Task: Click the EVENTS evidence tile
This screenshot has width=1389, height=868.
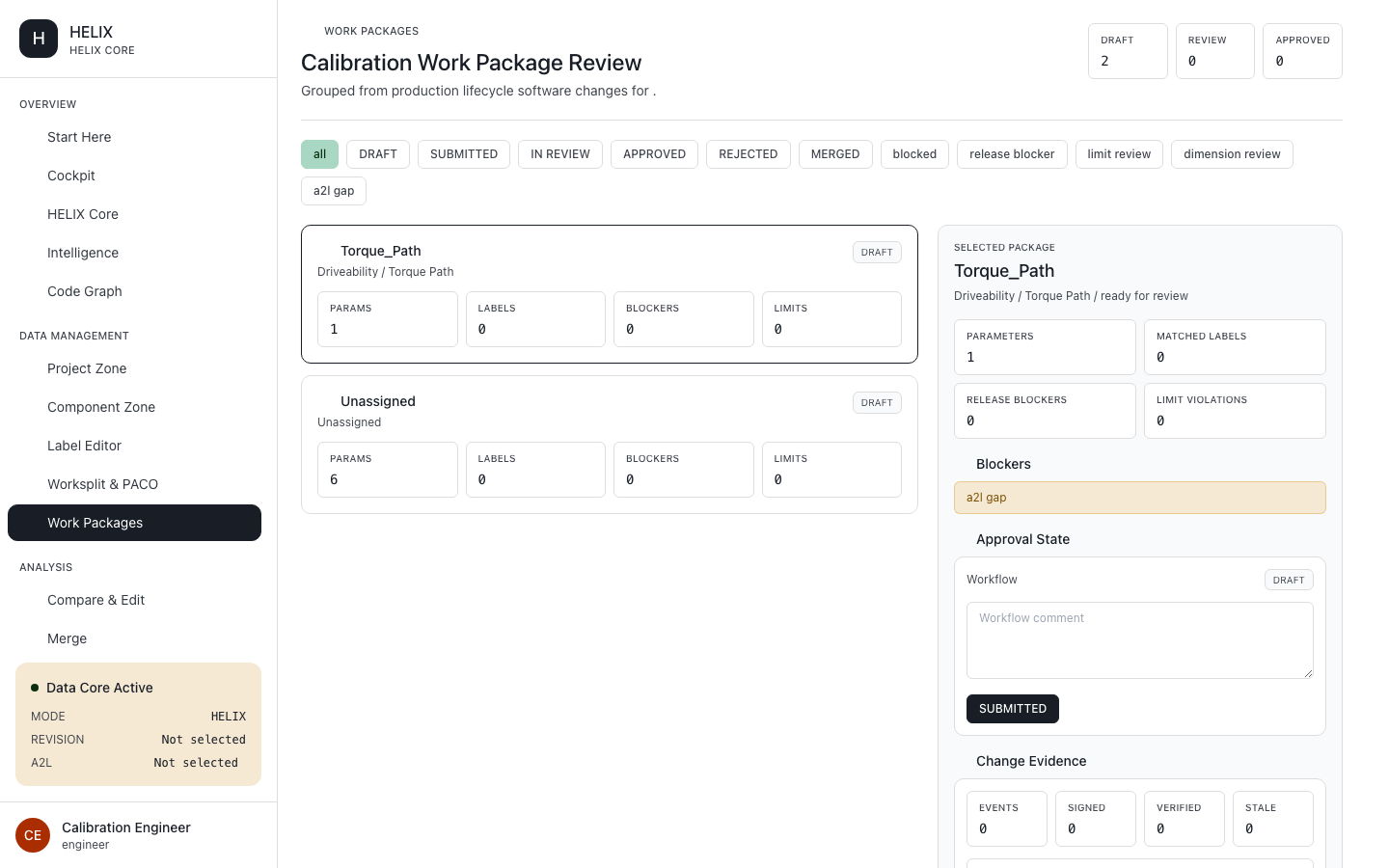Action: [x=1007, y=819]
